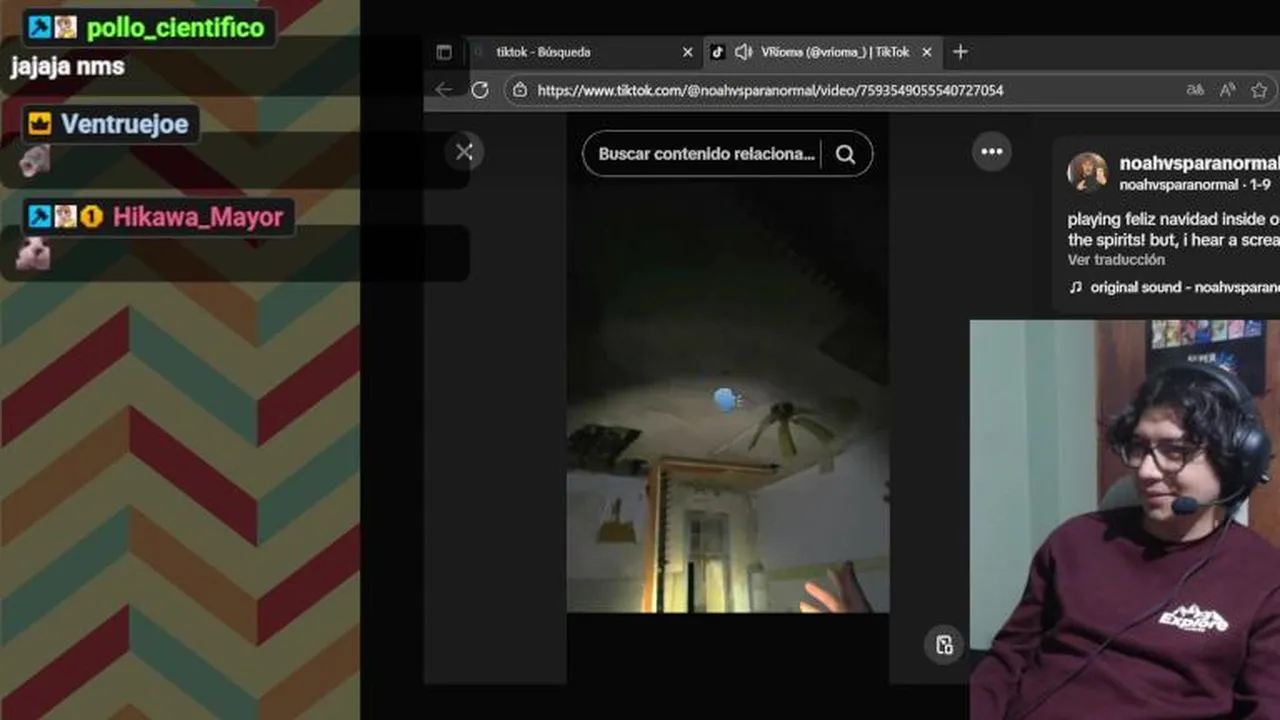1280x720 pixels.
Task: Click the search magnifier icon in TikTok
Action: point(846,154)
